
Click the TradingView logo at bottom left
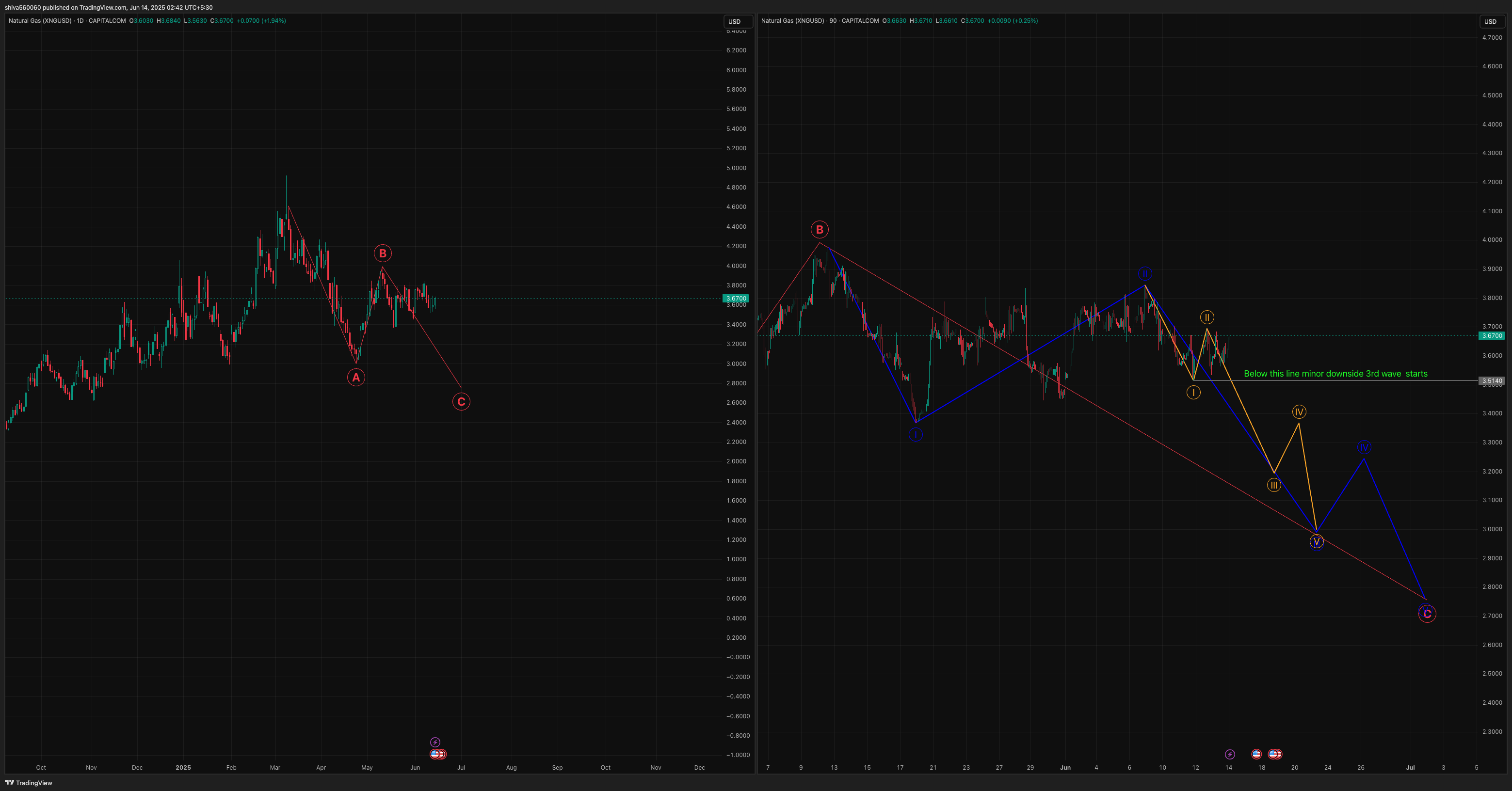tap(28, 783)
